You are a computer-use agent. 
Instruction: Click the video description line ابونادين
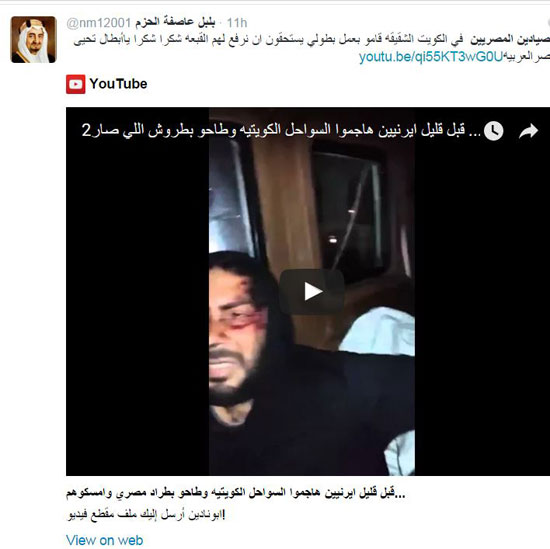[146, 515]
